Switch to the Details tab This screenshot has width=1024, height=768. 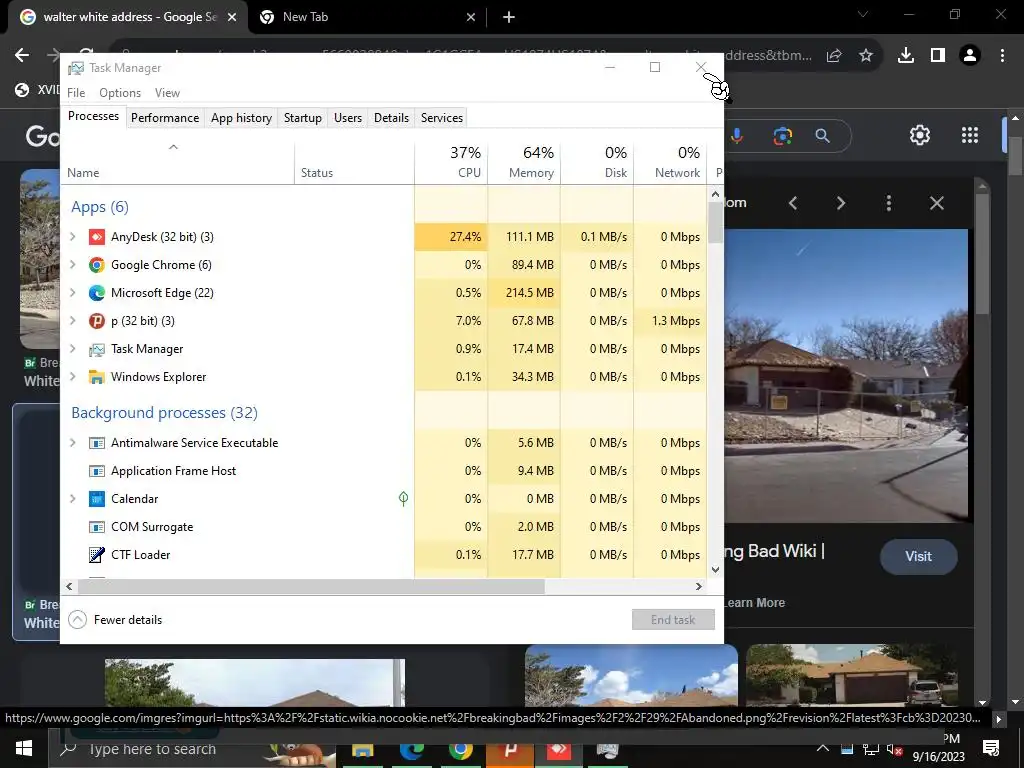coord(391,118)
